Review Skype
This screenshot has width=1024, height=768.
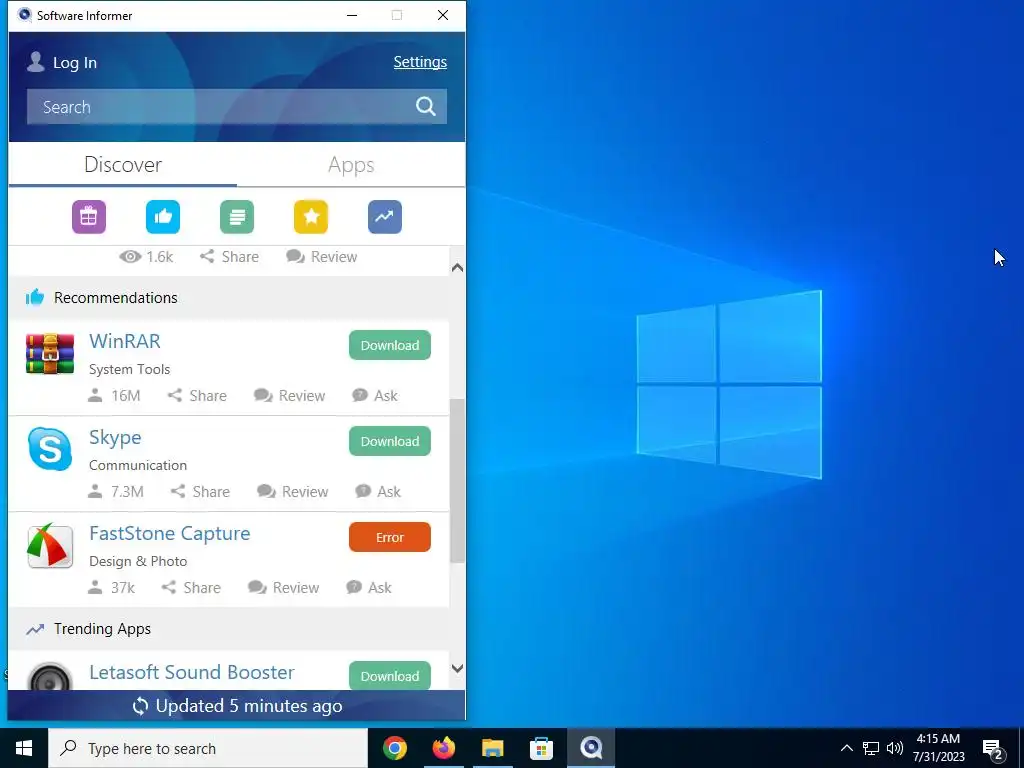pyautogui.click(x=293, y=492)
